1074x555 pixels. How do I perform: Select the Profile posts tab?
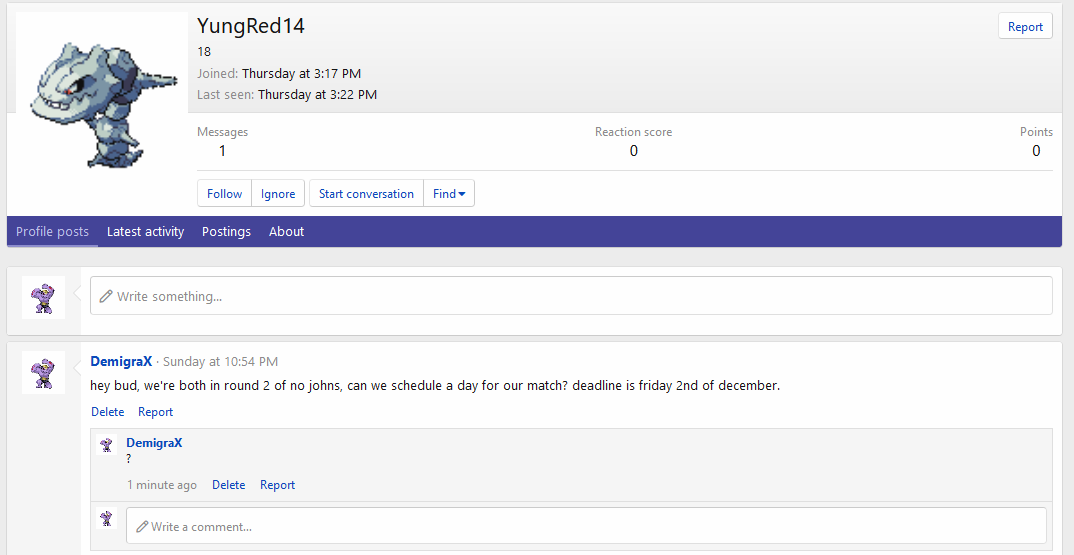pos(52,232)
